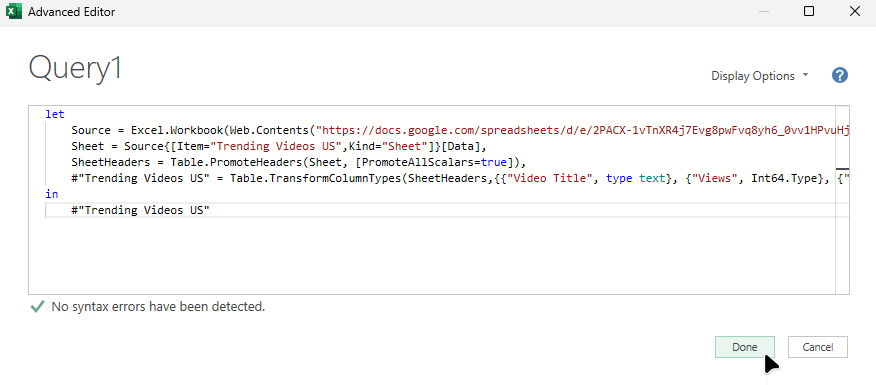Click the Excel icon in title bar

point(13,11)
